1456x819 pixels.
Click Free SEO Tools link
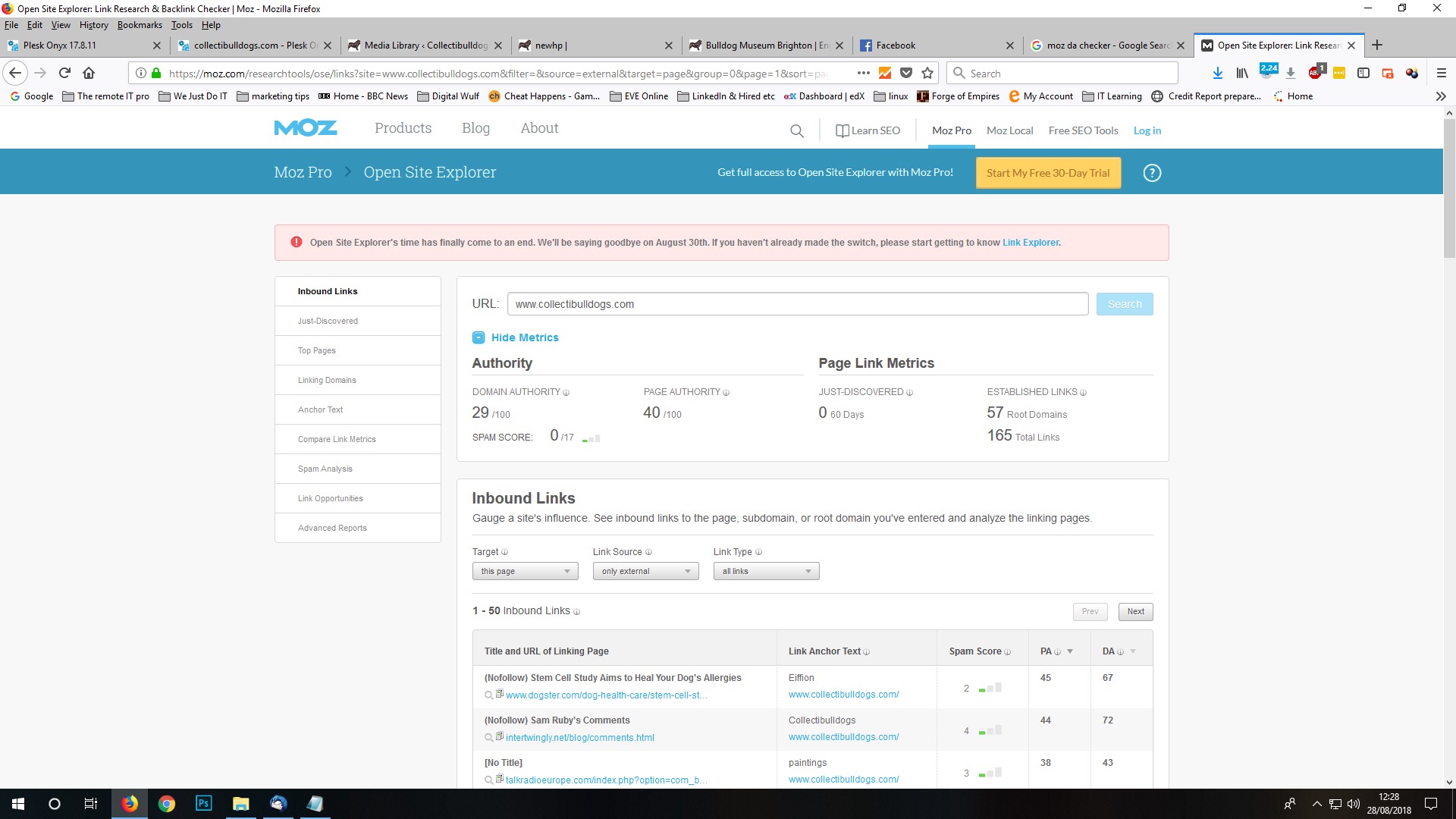click(x=1083, y=130)
